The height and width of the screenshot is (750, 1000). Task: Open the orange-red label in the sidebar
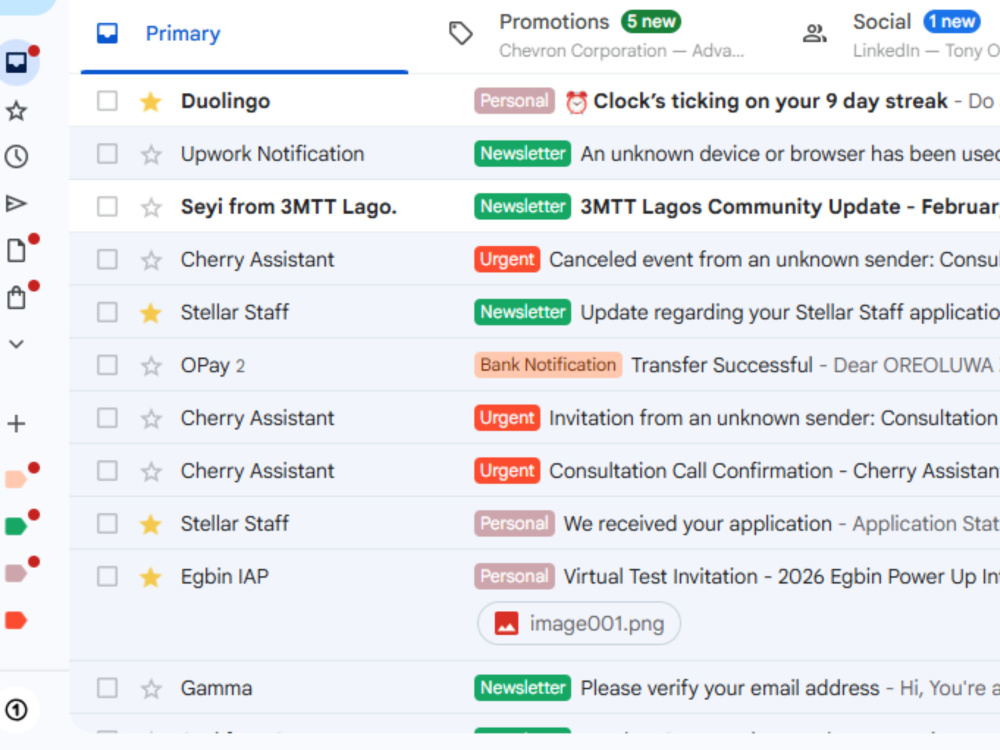pos(16,620)
